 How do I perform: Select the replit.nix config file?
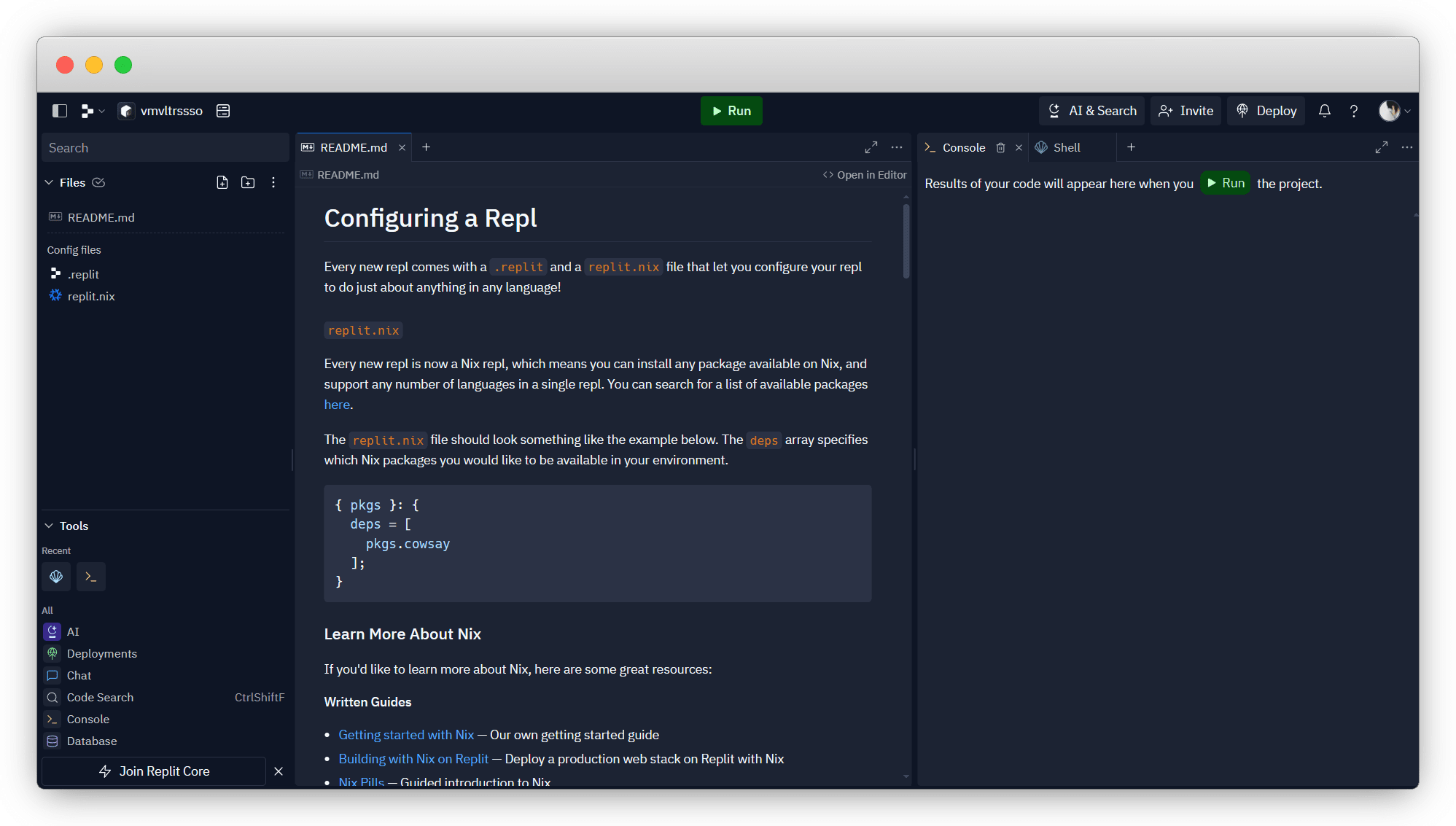click(x=91, y=296)
